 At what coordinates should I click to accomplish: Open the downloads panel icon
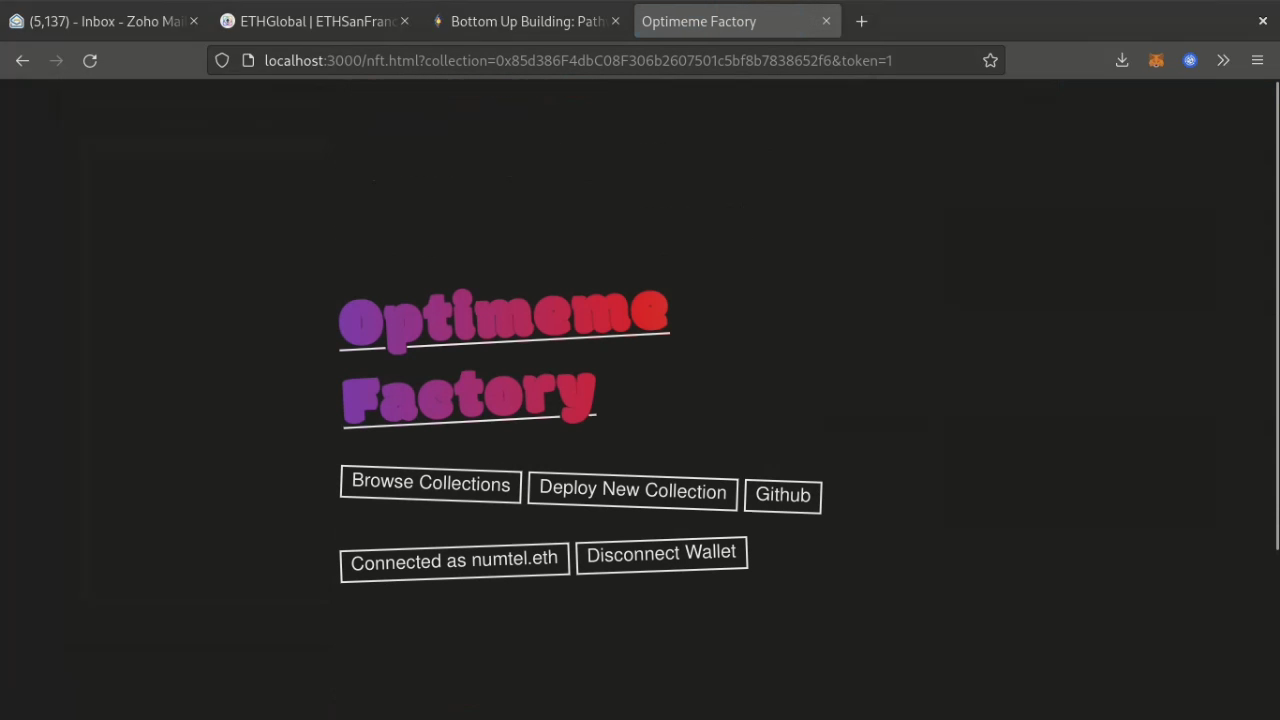tap(1122, 61)
